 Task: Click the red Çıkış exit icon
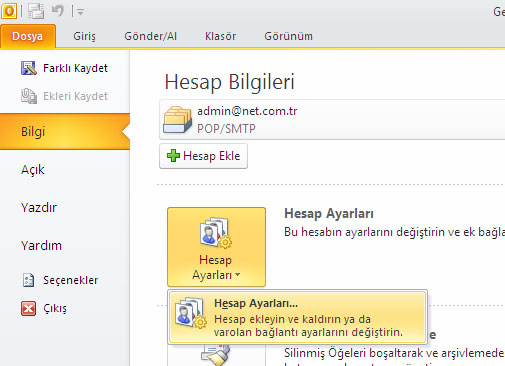tap(28, 308)
